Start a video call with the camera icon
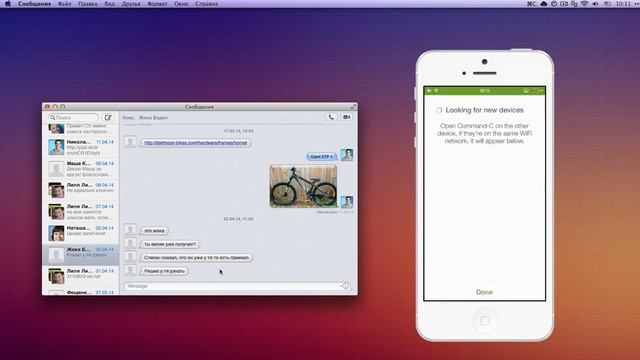The image size is (640, 360). tap(347, 117)
